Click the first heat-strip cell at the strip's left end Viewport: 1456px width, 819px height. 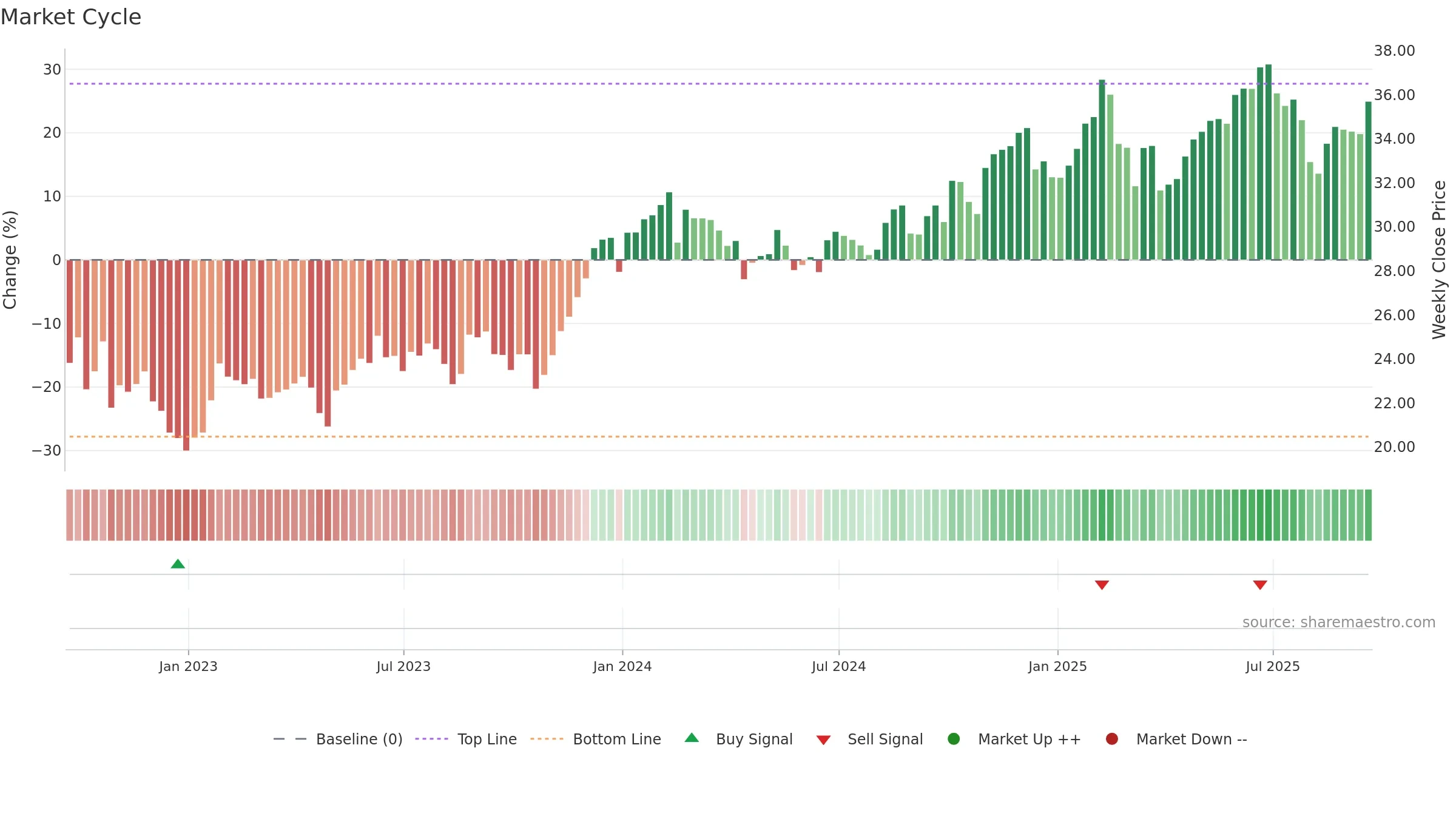pos(70,515)
